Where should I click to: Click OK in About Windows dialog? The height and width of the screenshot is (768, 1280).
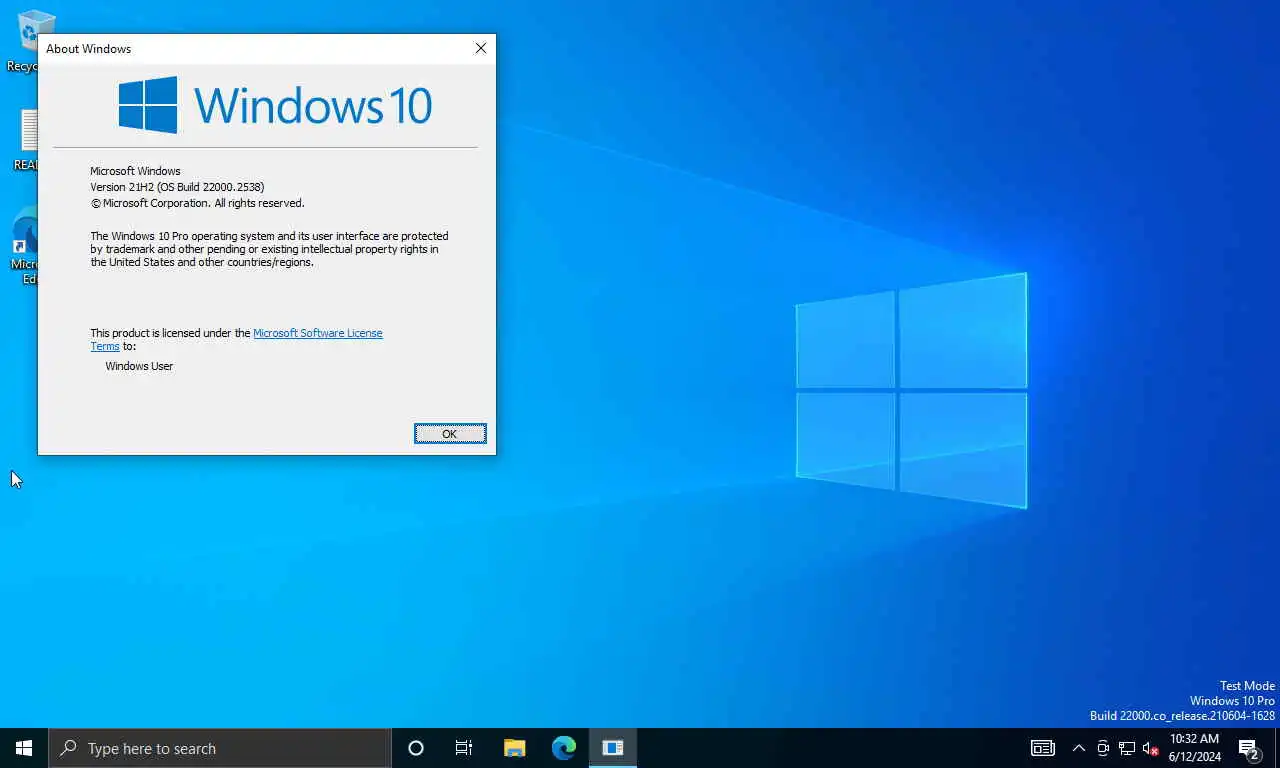[450, 433]
